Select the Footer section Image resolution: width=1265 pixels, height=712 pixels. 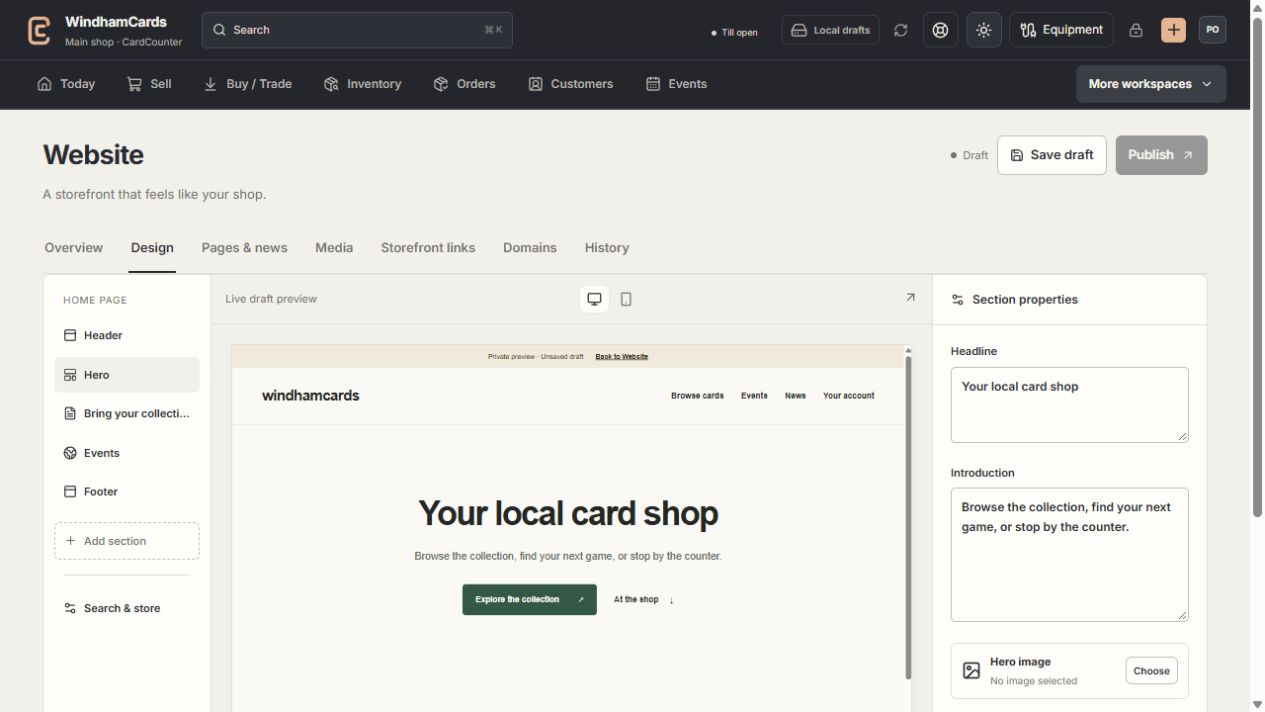pyautogui.click(x=127, y=492)
